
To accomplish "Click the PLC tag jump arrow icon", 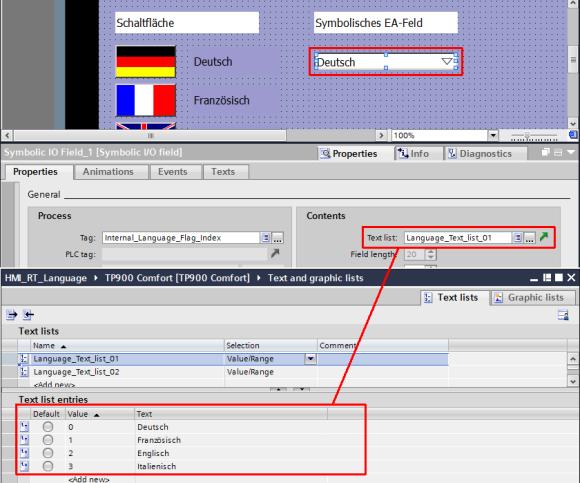I will pos(275,254).
